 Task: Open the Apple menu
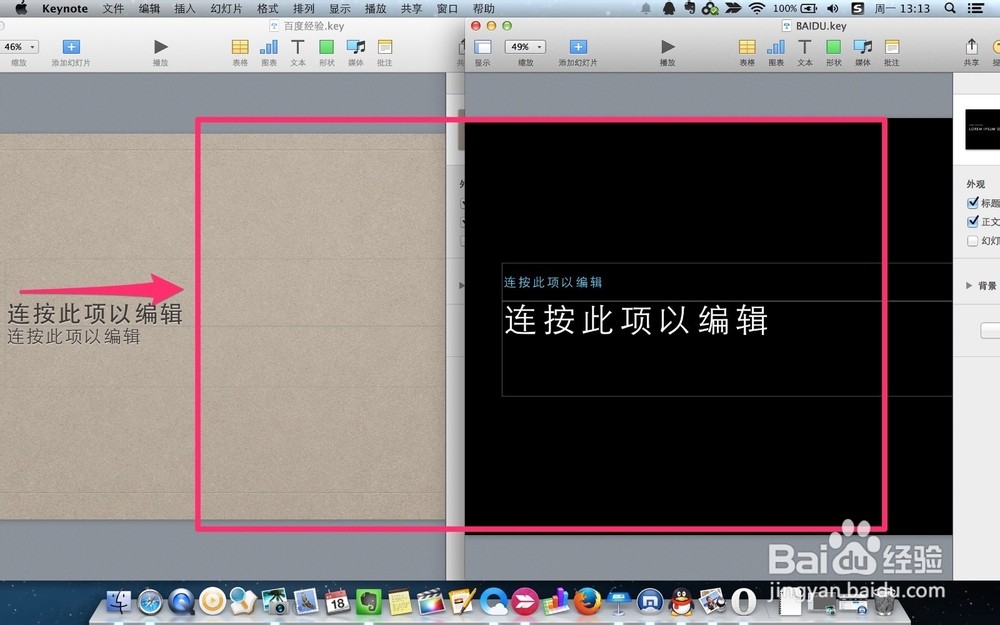pyautogui.click(x=21, y=8)
